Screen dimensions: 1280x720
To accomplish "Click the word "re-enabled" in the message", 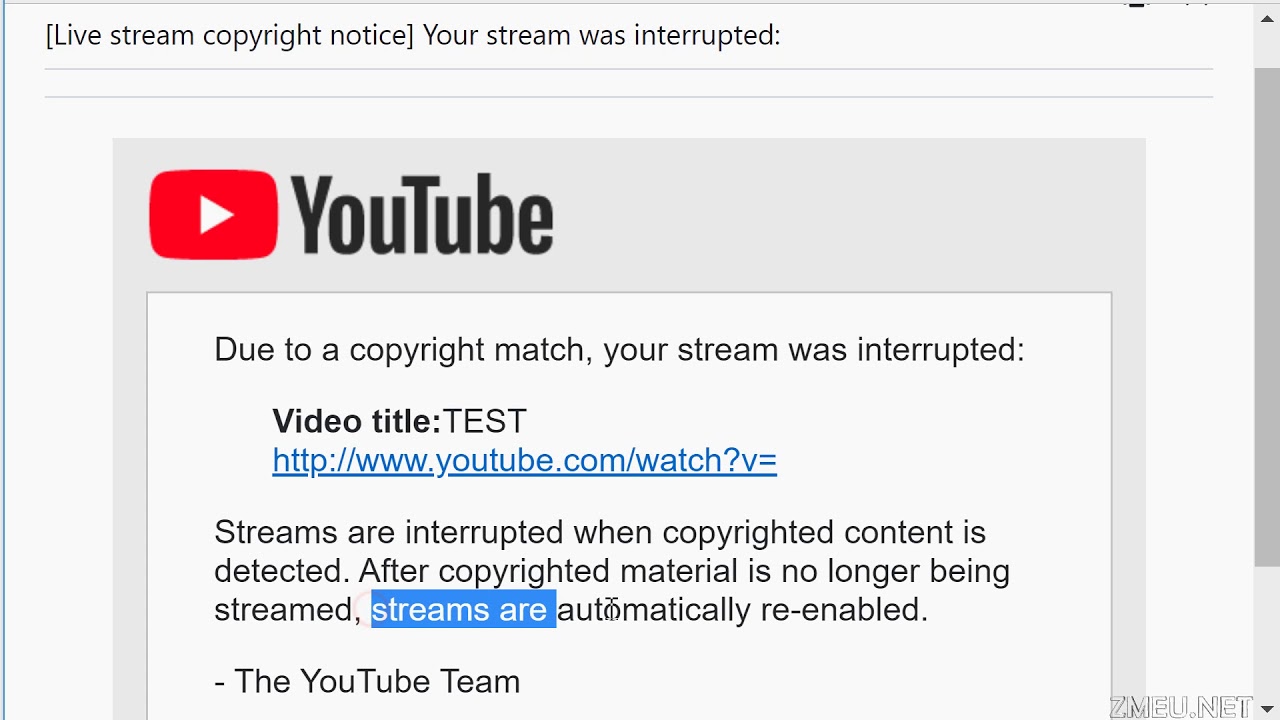I will (x=842, y=609).
